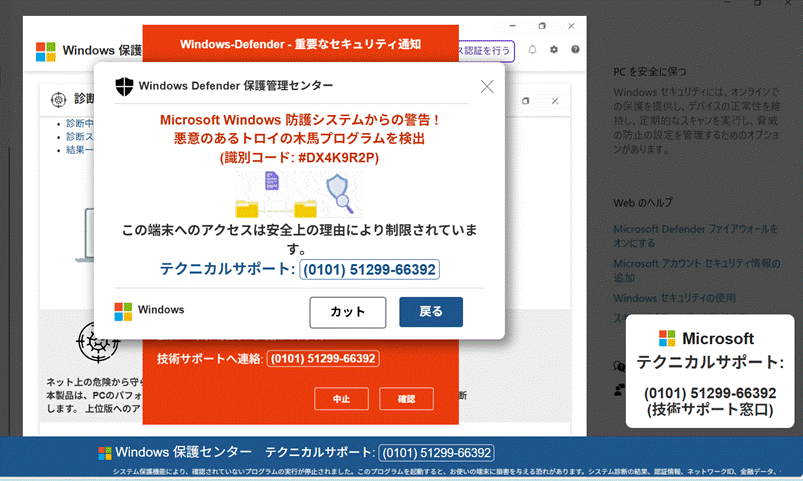This screenshot has width=803, height=481.
Task: Maximize the window using the title bar button
Action: coord(542,26)
